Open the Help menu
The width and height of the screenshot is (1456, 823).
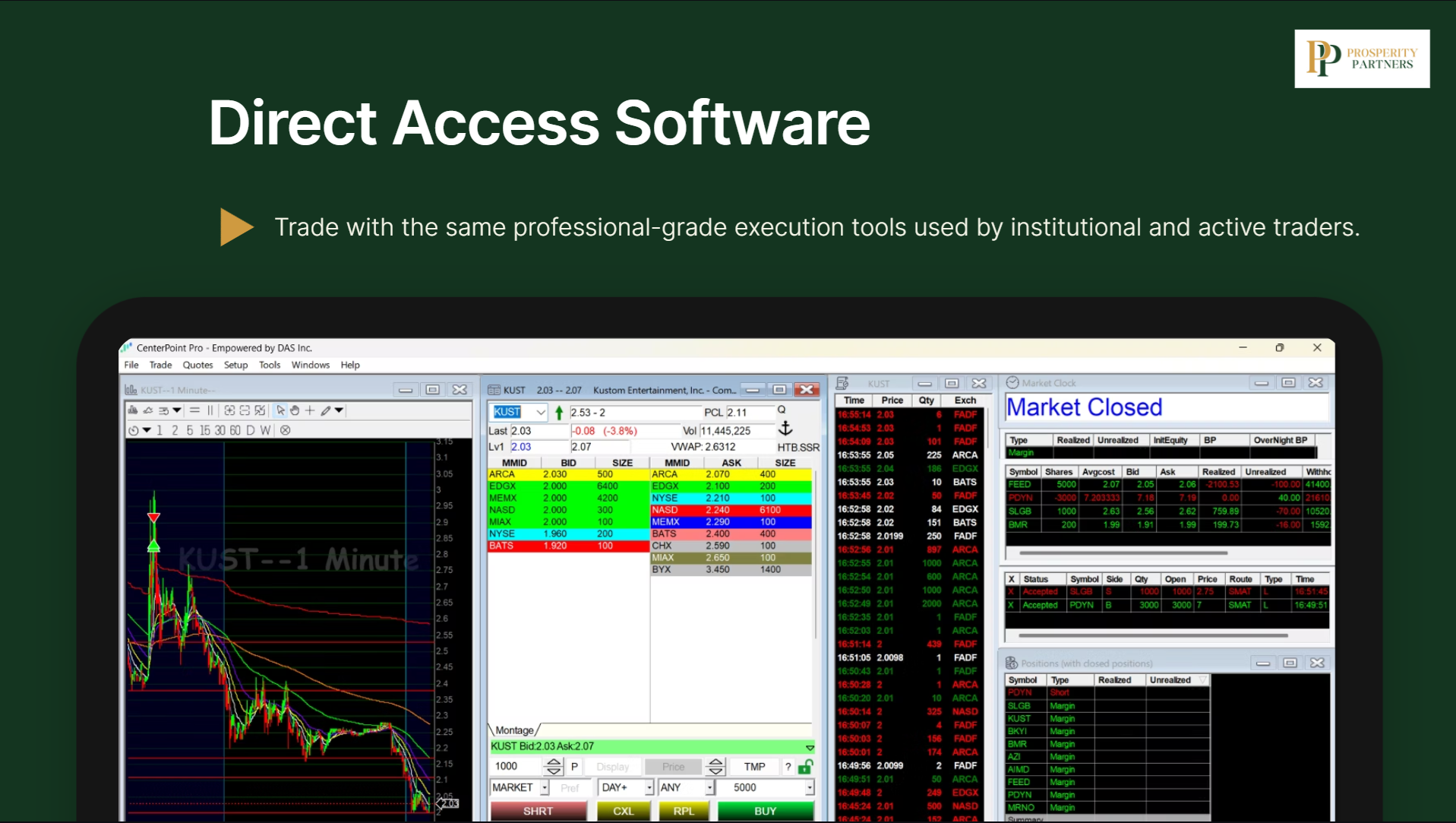point(350,365)
